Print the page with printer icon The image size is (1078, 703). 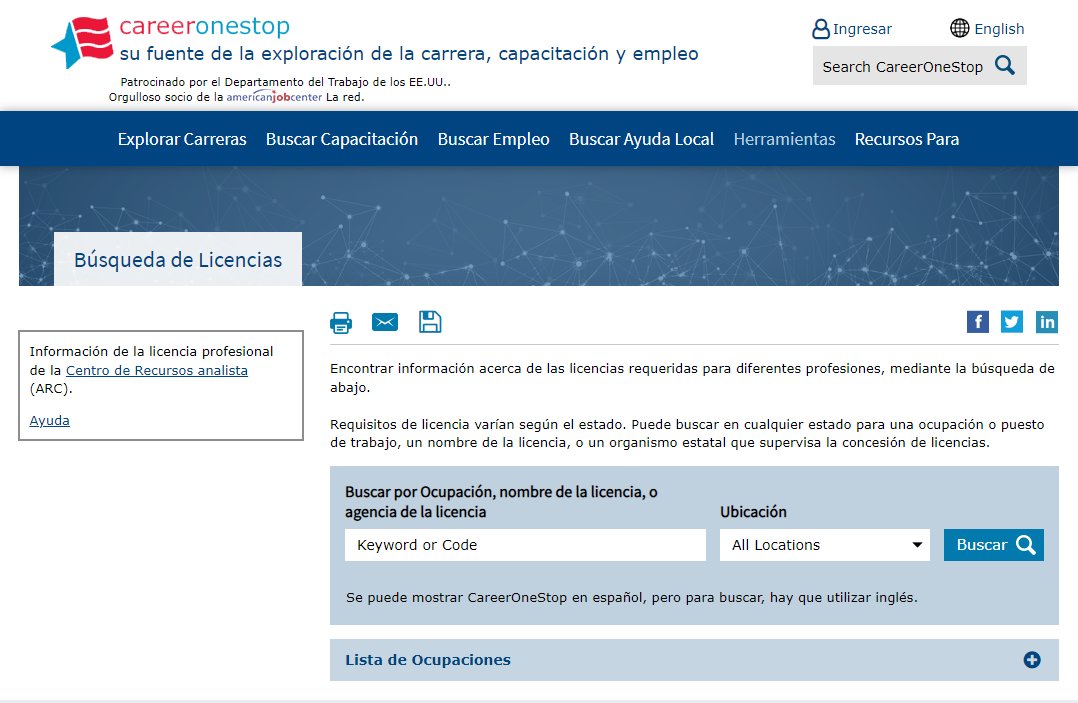click(x=341, y=322)
